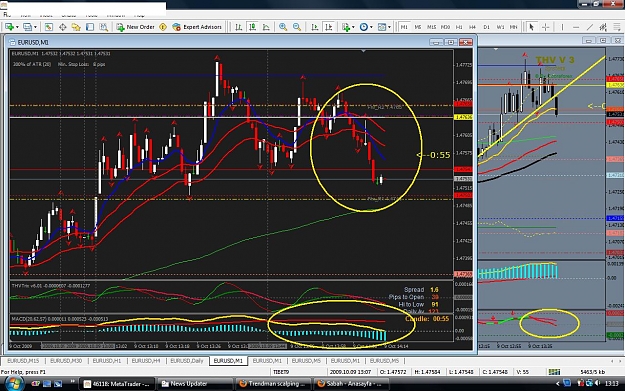Select the trendline drawing tool
Viewport: 625px width, 391px height.
[590, 27]
